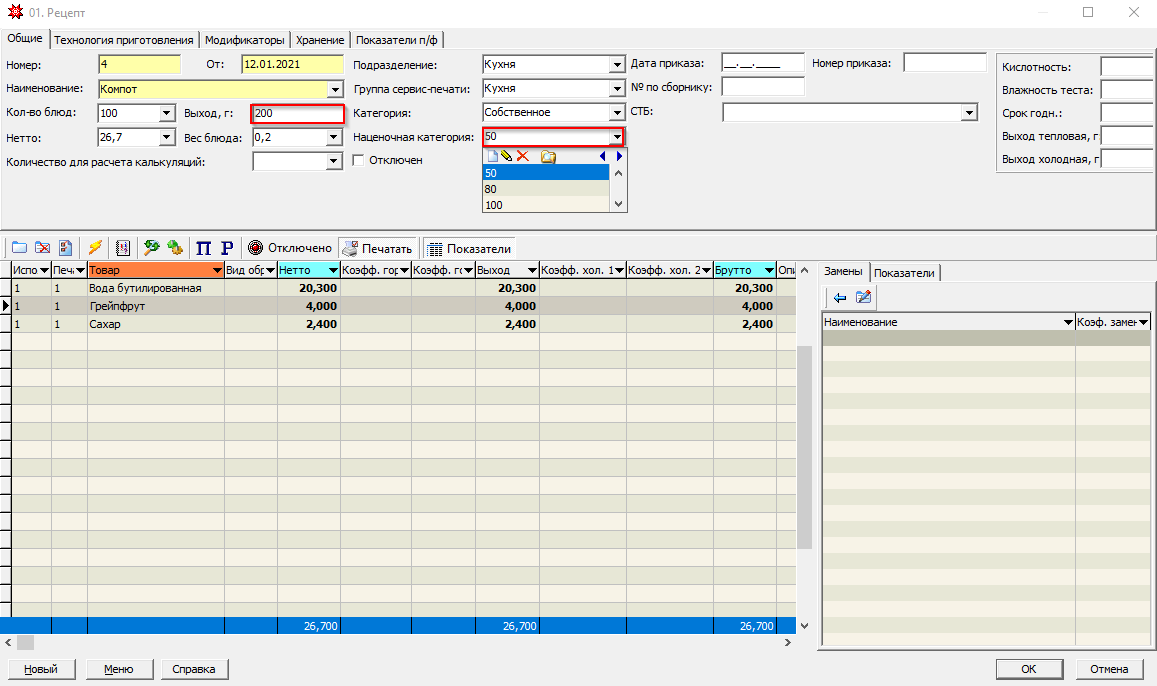Image resolution: width=1157 pixels, height=686 pixels.
Task: Click the bold П toolbar icon
Action: click(x=203, y=247)
